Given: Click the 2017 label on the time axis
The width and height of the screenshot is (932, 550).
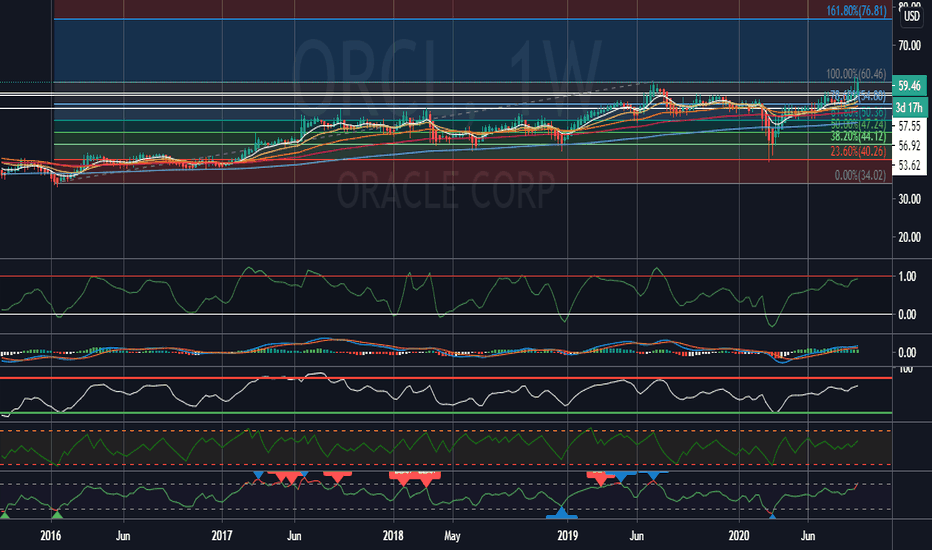Looking at the screenshot, I should point(222,536).
